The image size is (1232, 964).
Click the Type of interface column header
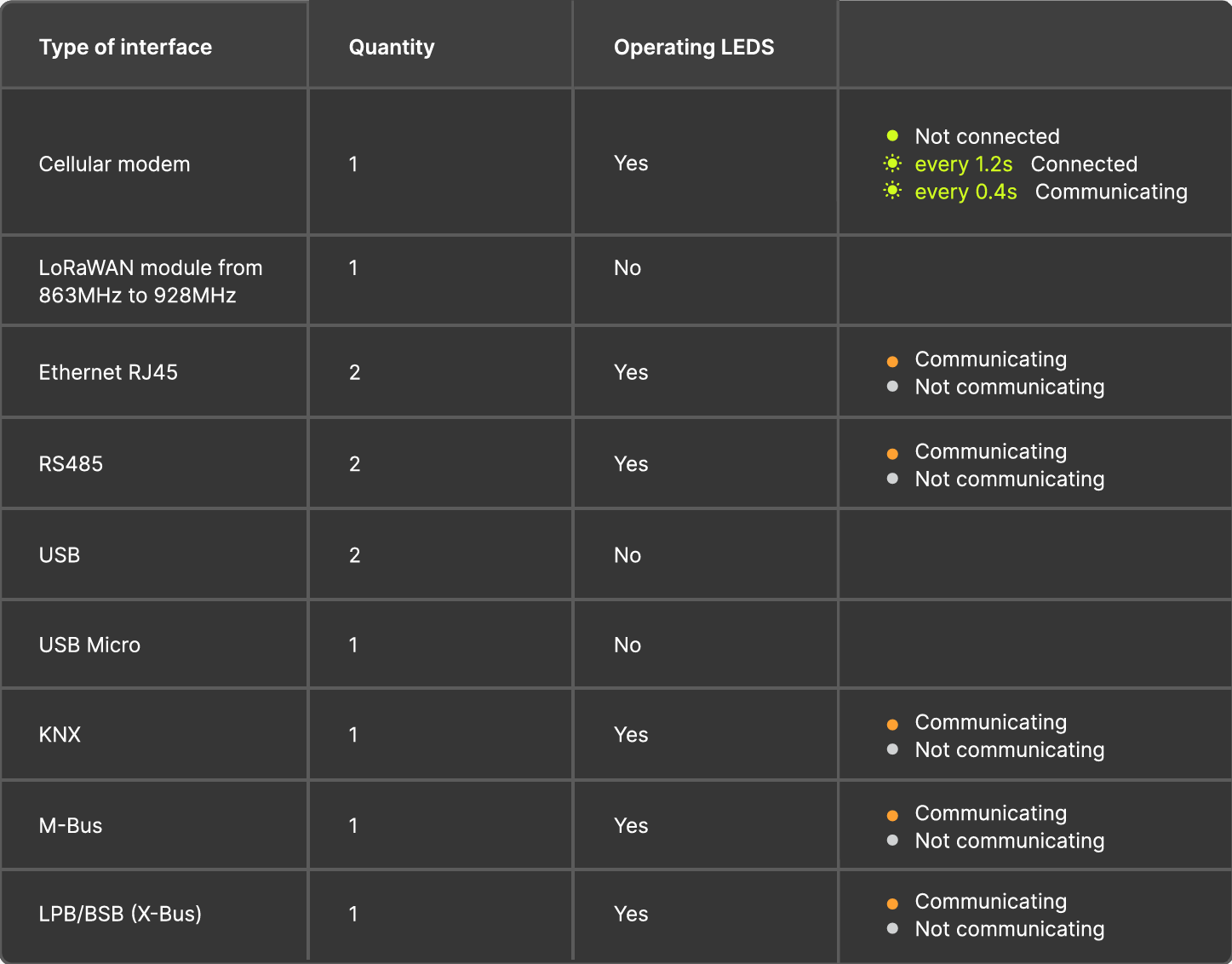coord(125,47)
